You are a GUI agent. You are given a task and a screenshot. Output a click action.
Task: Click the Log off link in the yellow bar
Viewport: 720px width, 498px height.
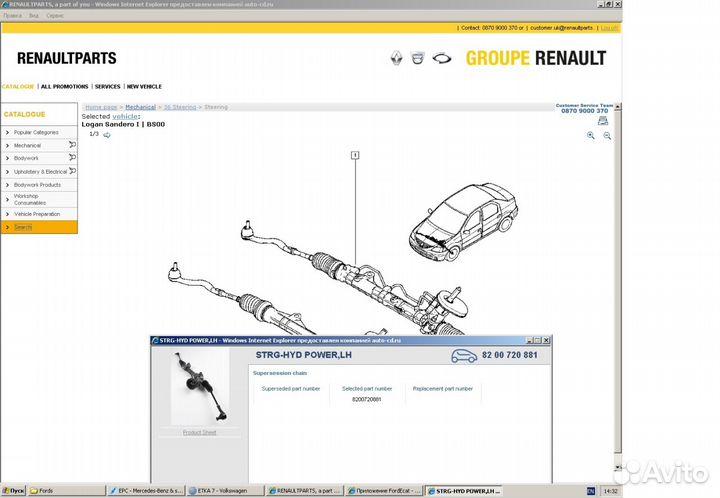coord(609,28)
